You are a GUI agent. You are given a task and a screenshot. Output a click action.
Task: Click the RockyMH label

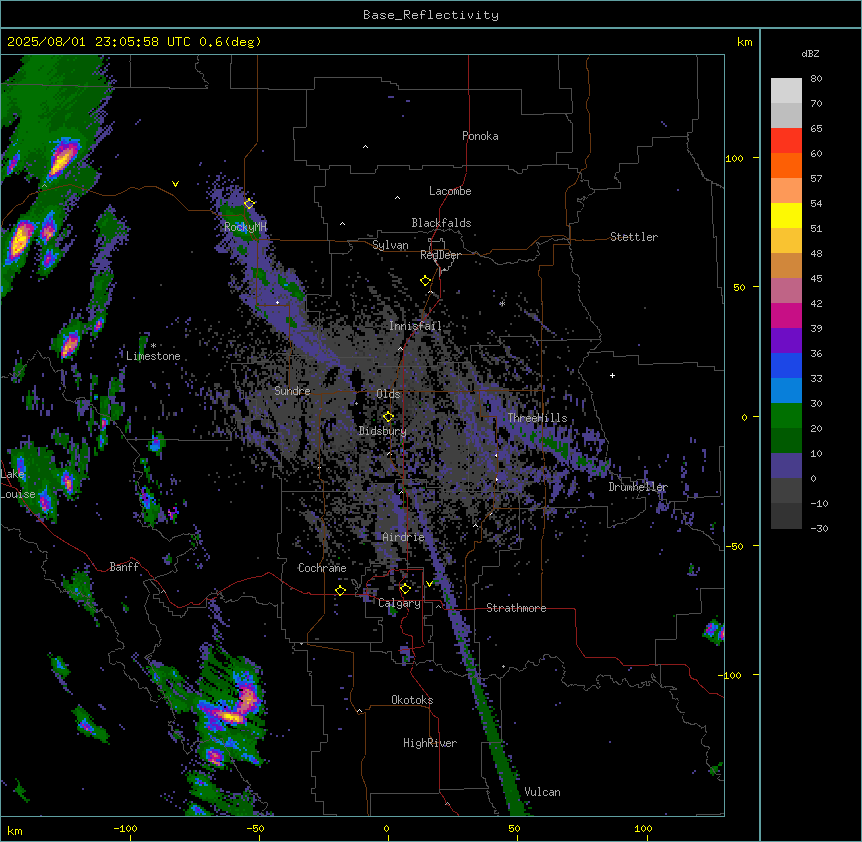(245, 227)
